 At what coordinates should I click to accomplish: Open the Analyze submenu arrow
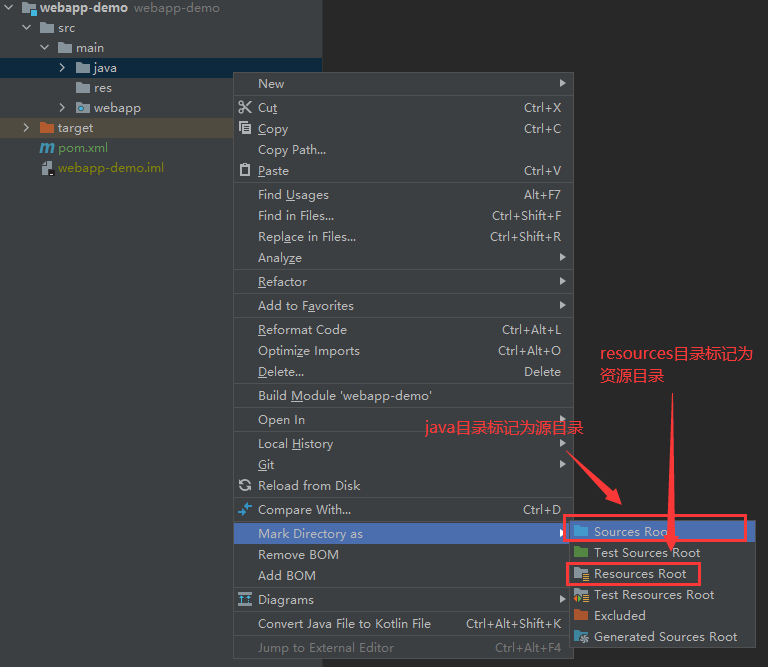pyautogui.click(x=563, y=257)
